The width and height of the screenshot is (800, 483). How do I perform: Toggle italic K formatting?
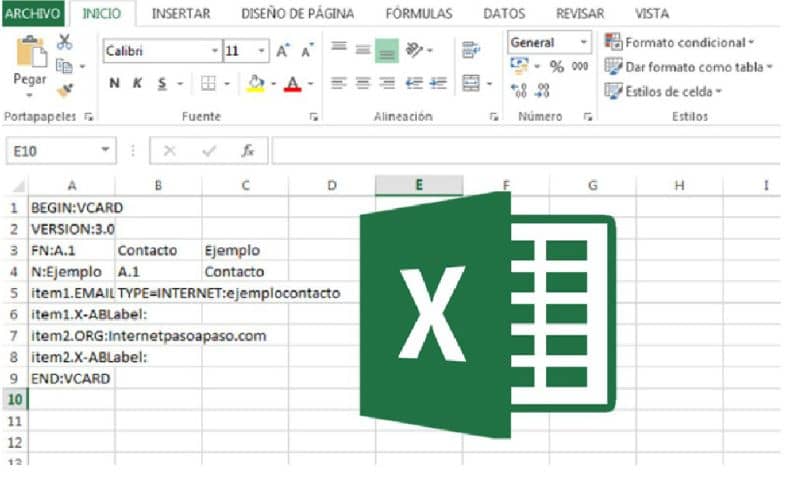pos(137,83)
